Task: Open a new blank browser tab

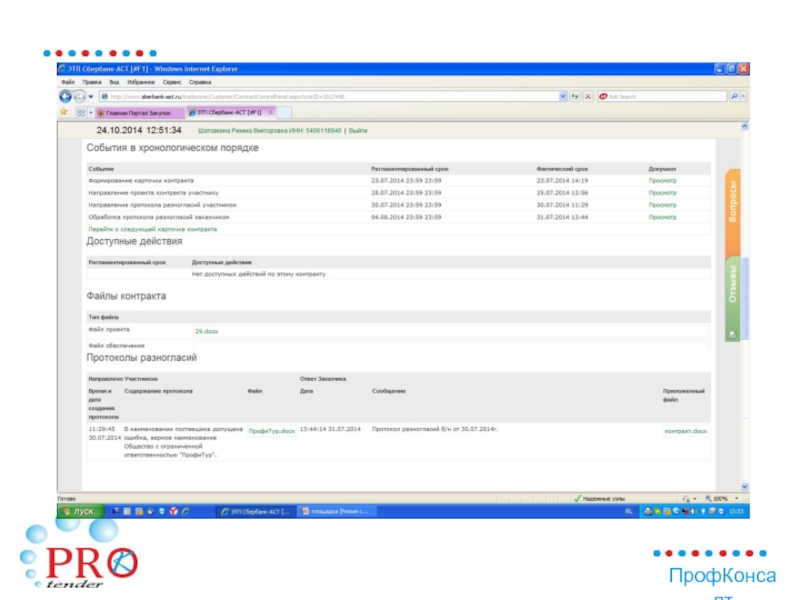Action: (284, 112)
